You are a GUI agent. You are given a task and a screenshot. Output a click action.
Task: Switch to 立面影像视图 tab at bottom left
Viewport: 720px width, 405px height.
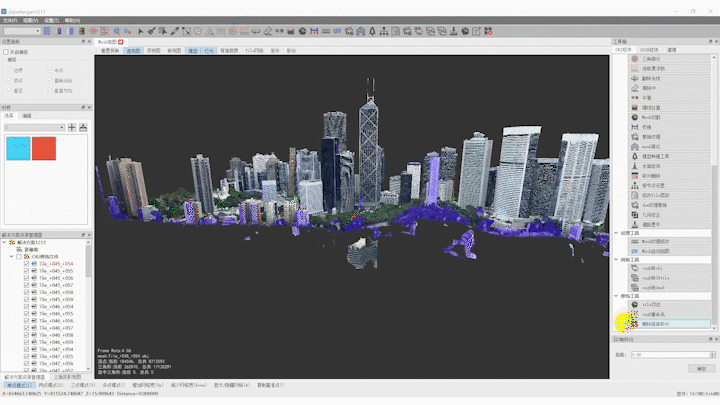pyautogui.click(x=68, y=377)
